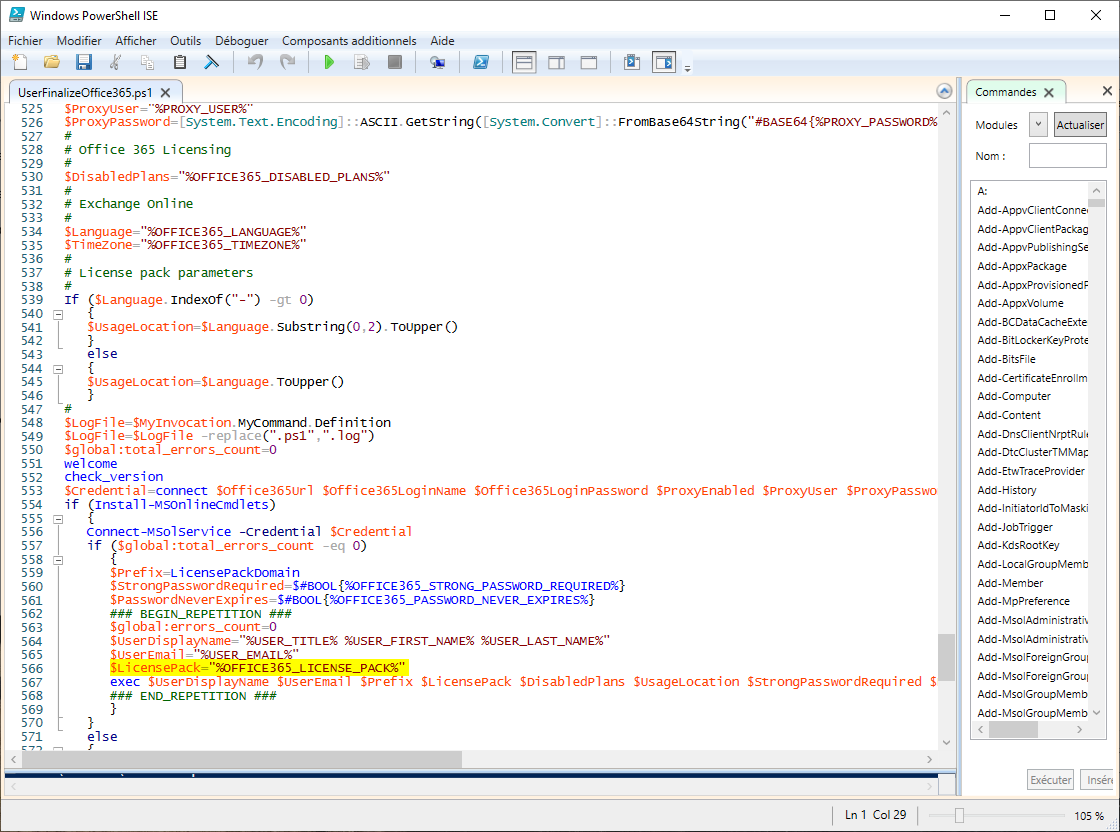Click the Paste clipboard icon
The image size is (1120, 832).
click(180, 62)
